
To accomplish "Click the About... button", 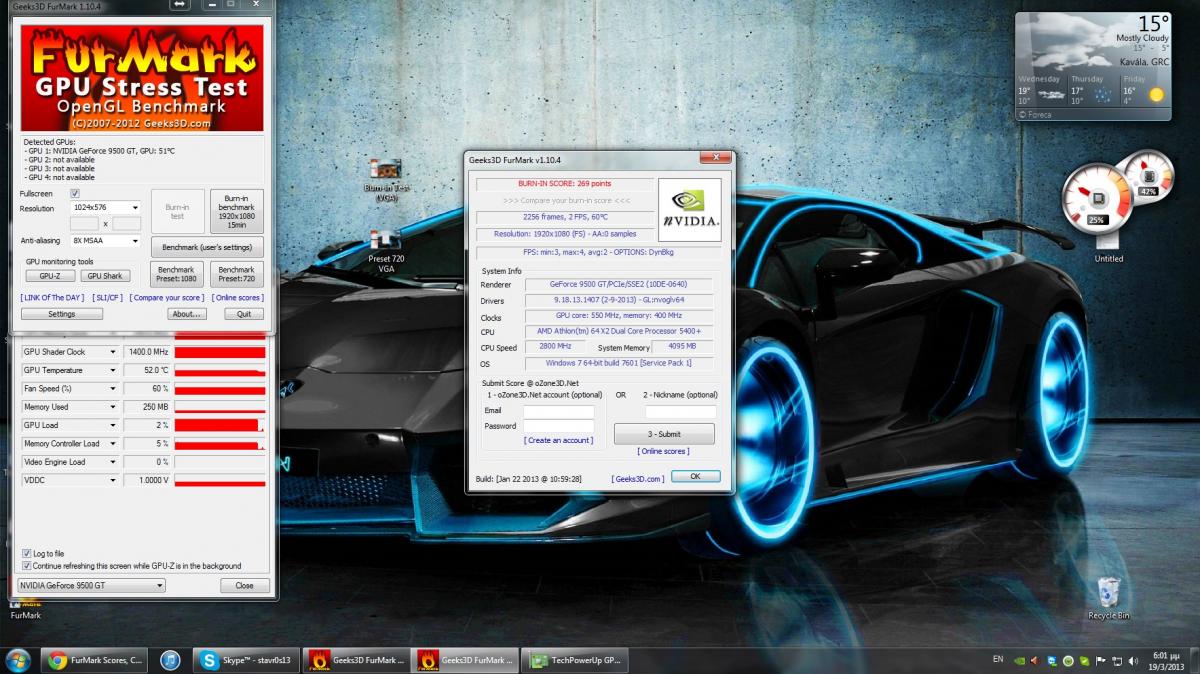I will point(187,314).
